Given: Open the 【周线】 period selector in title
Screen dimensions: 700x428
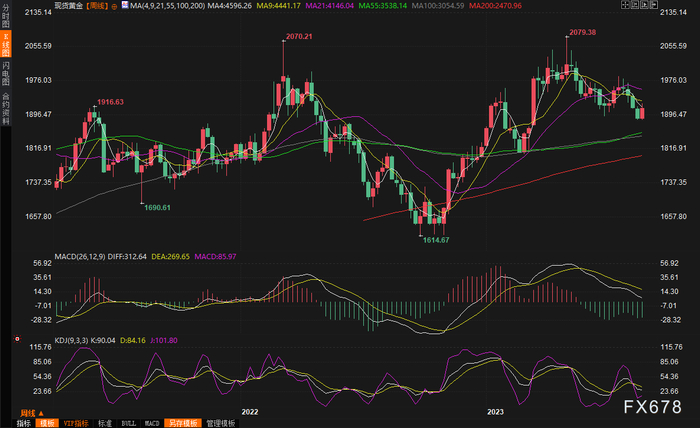Looking at the screenshot, I should tap(97, 6).
